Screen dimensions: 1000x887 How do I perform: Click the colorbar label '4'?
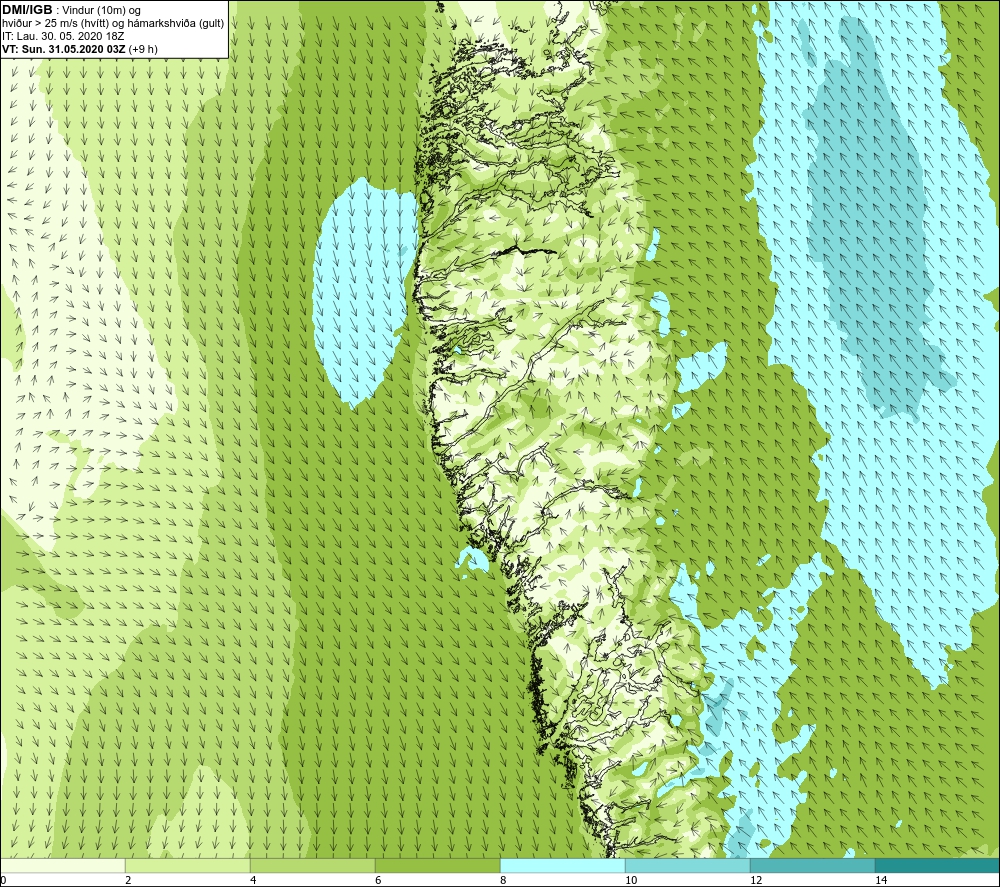pos(253,880)
